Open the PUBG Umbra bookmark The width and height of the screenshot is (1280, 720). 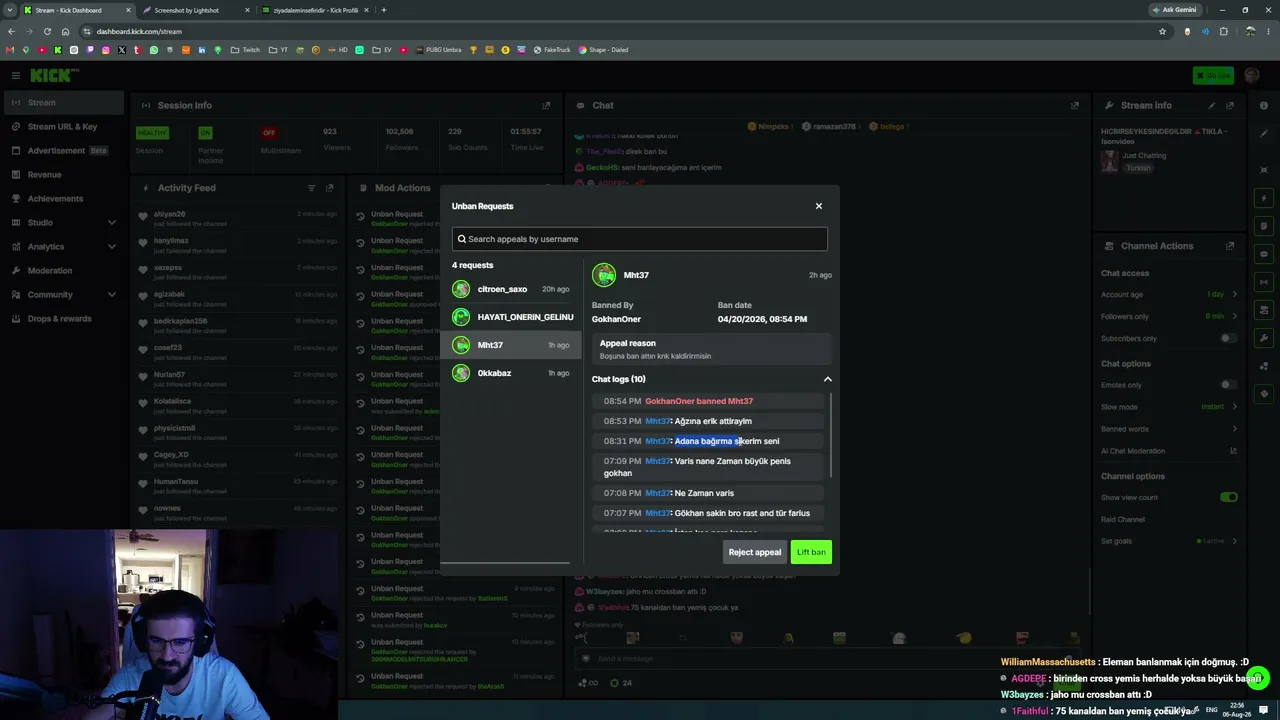click(x=438, y=50)
